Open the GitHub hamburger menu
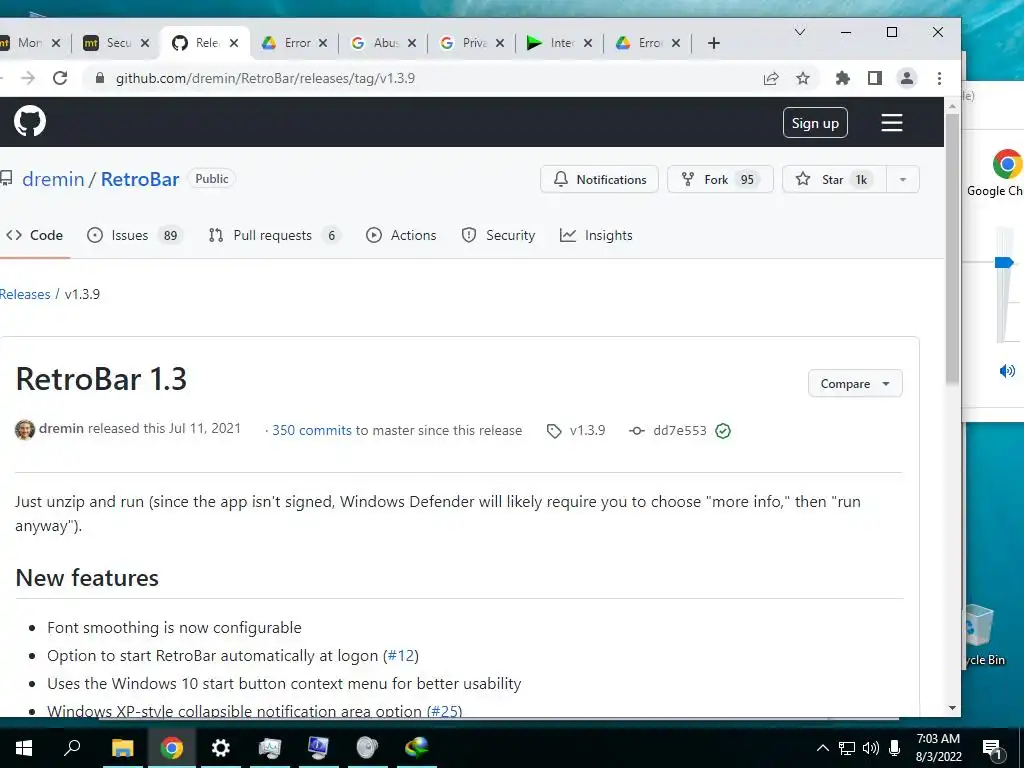This screenshot has width=1024, height=768. pos(891,123)
